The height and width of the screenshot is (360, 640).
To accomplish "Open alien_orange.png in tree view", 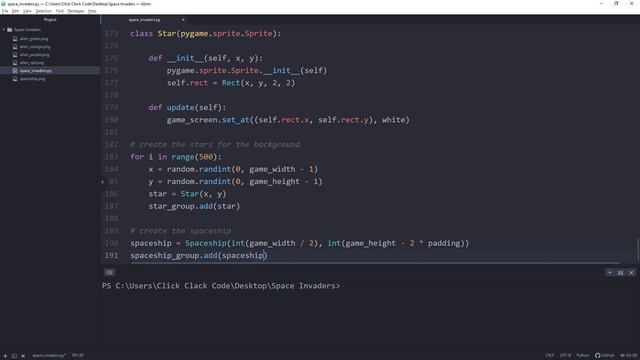I will 35,47.
